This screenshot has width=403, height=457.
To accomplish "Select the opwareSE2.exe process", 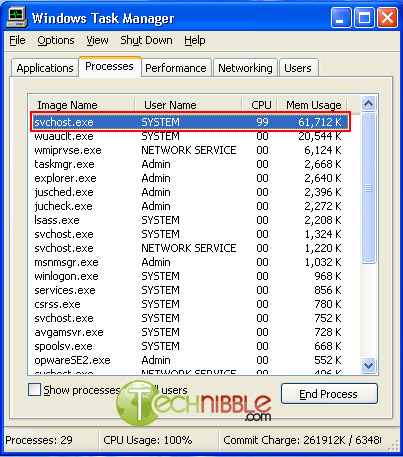I will tap(190, 360).
